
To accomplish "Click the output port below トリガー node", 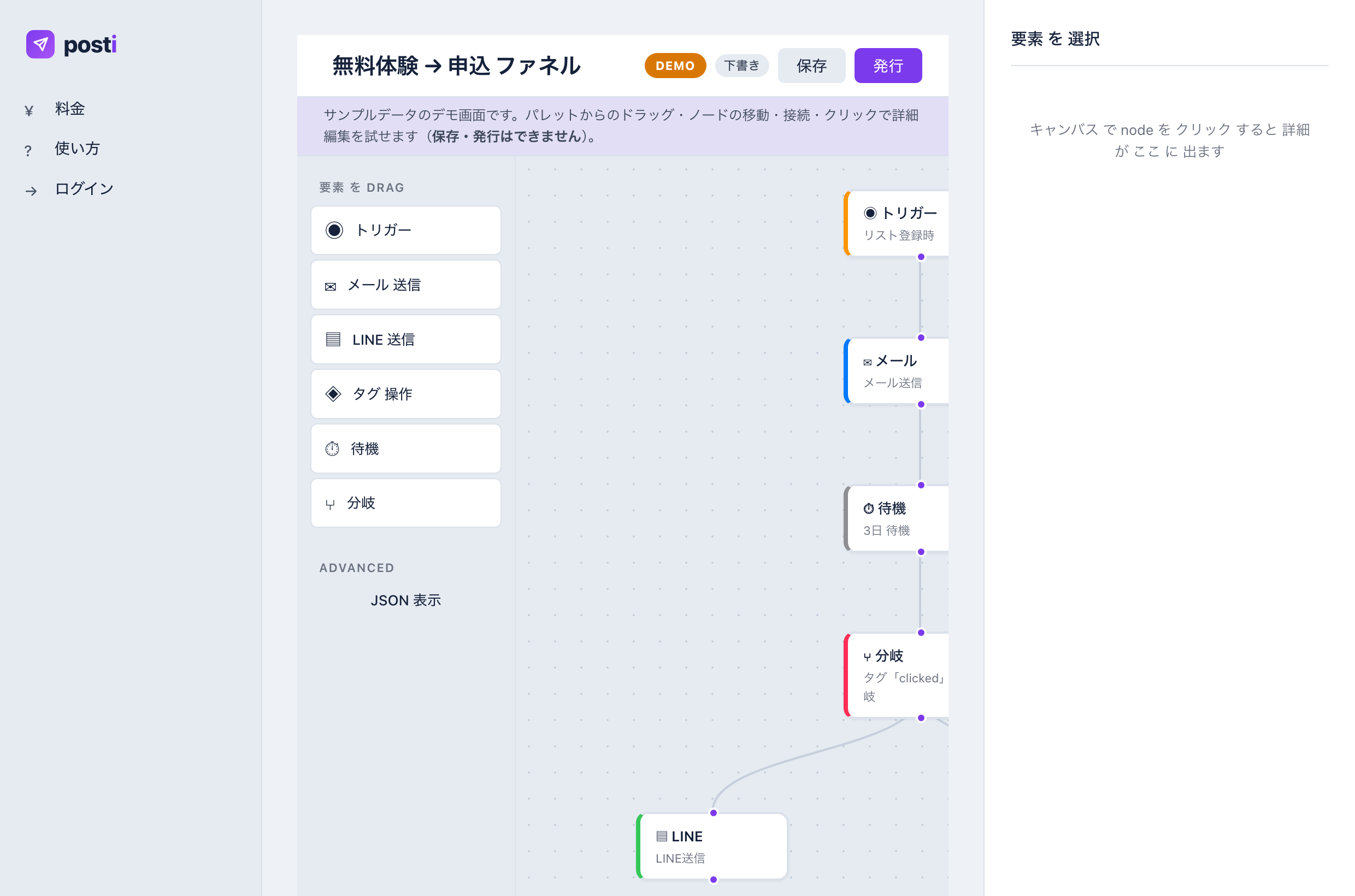I will coord(921,257).
